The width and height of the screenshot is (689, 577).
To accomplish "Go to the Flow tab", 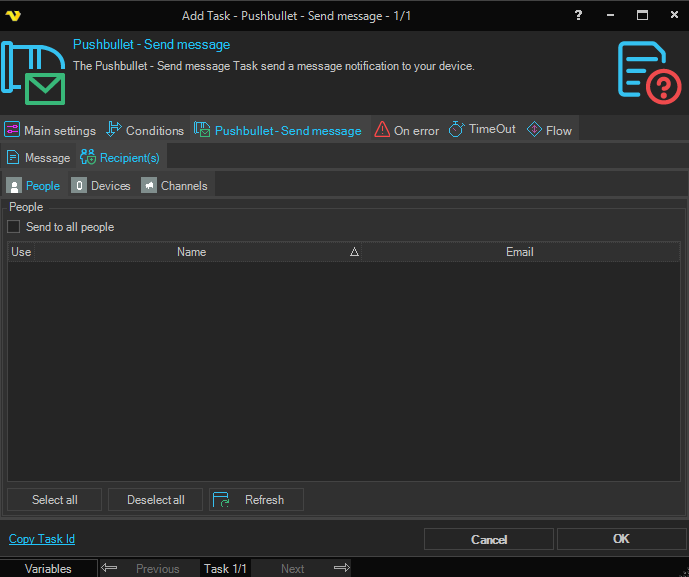I will pyautogui.click(x=549, y=130).
